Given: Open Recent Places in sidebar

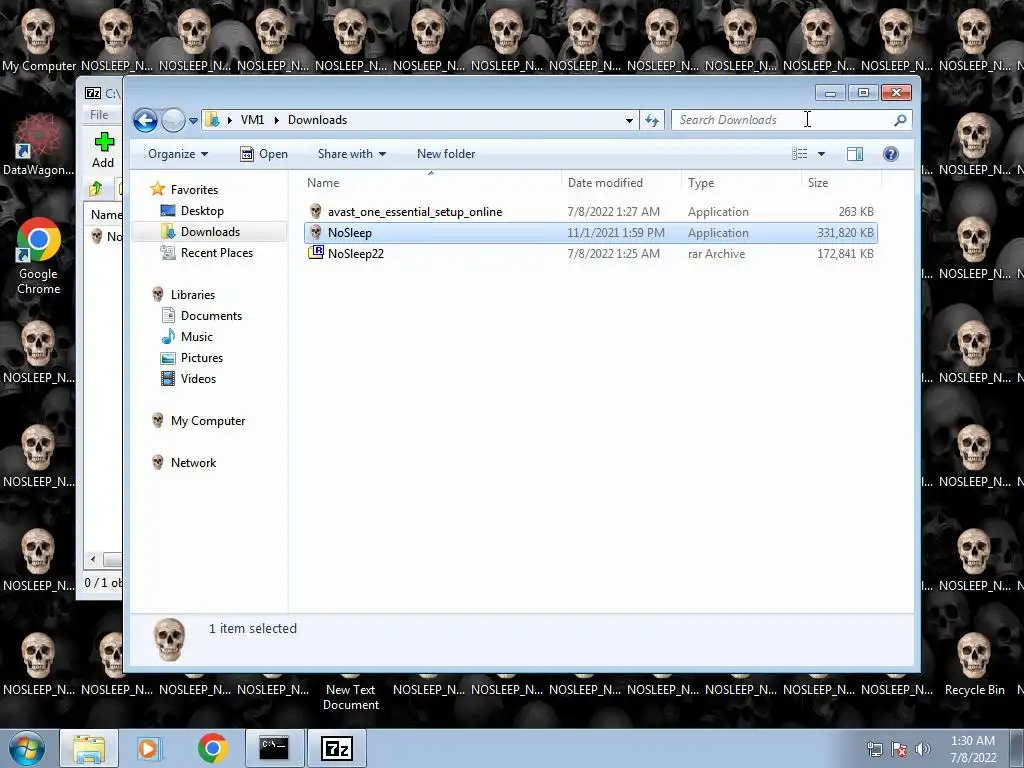Looking at the screenshot, I should coord(217,253).
